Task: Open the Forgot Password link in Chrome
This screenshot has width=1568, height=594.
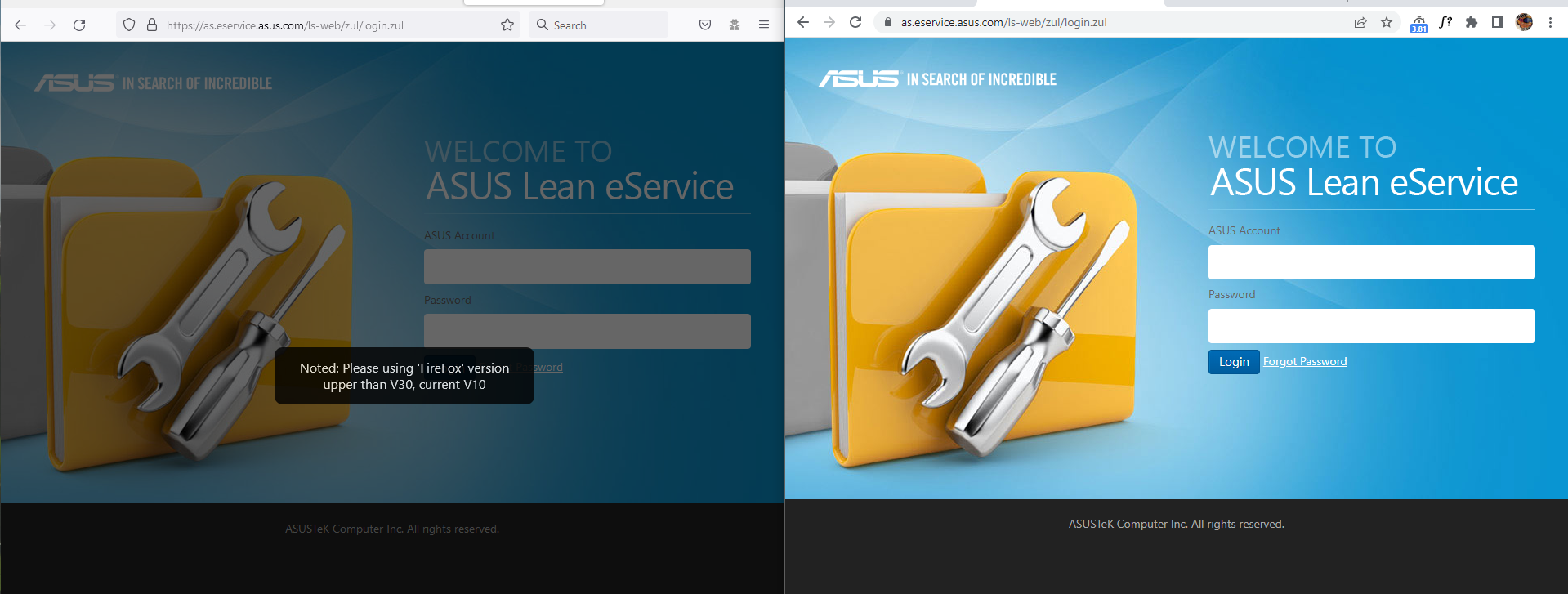Action: (x=1305, y=361)
